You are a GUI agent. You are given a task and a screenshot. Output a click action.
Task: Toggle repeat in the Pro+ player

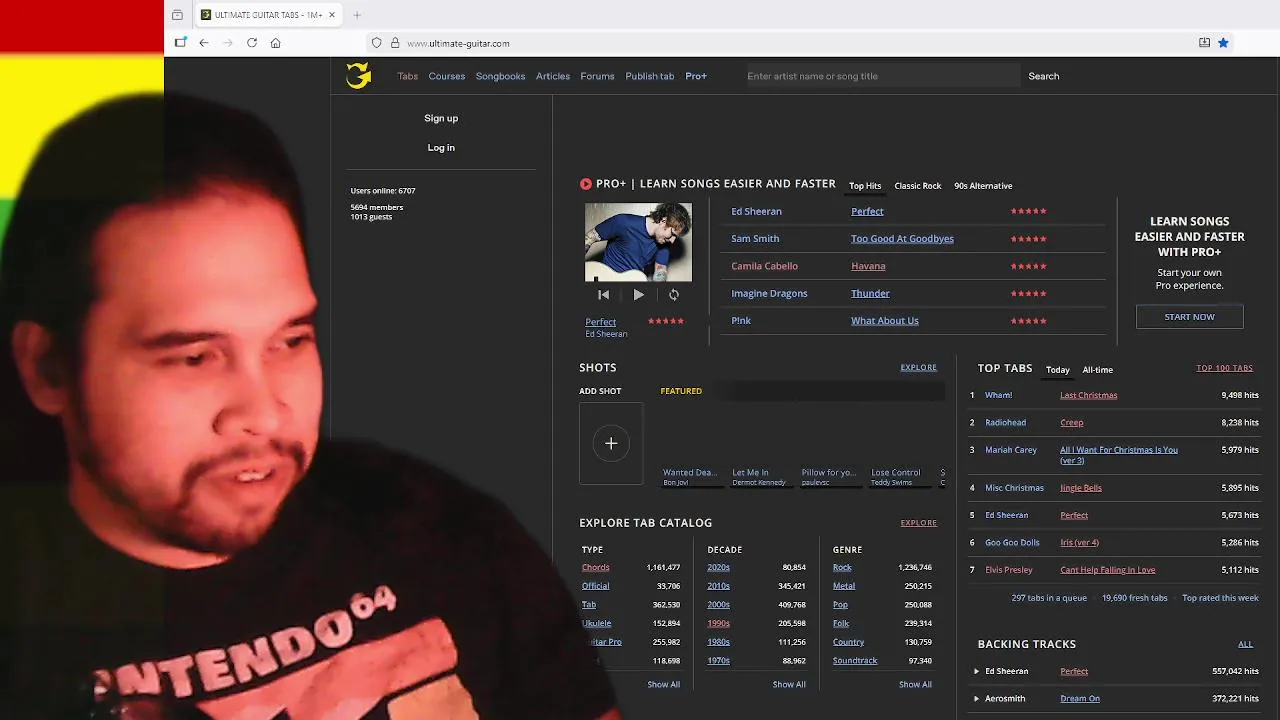point(674,295)
